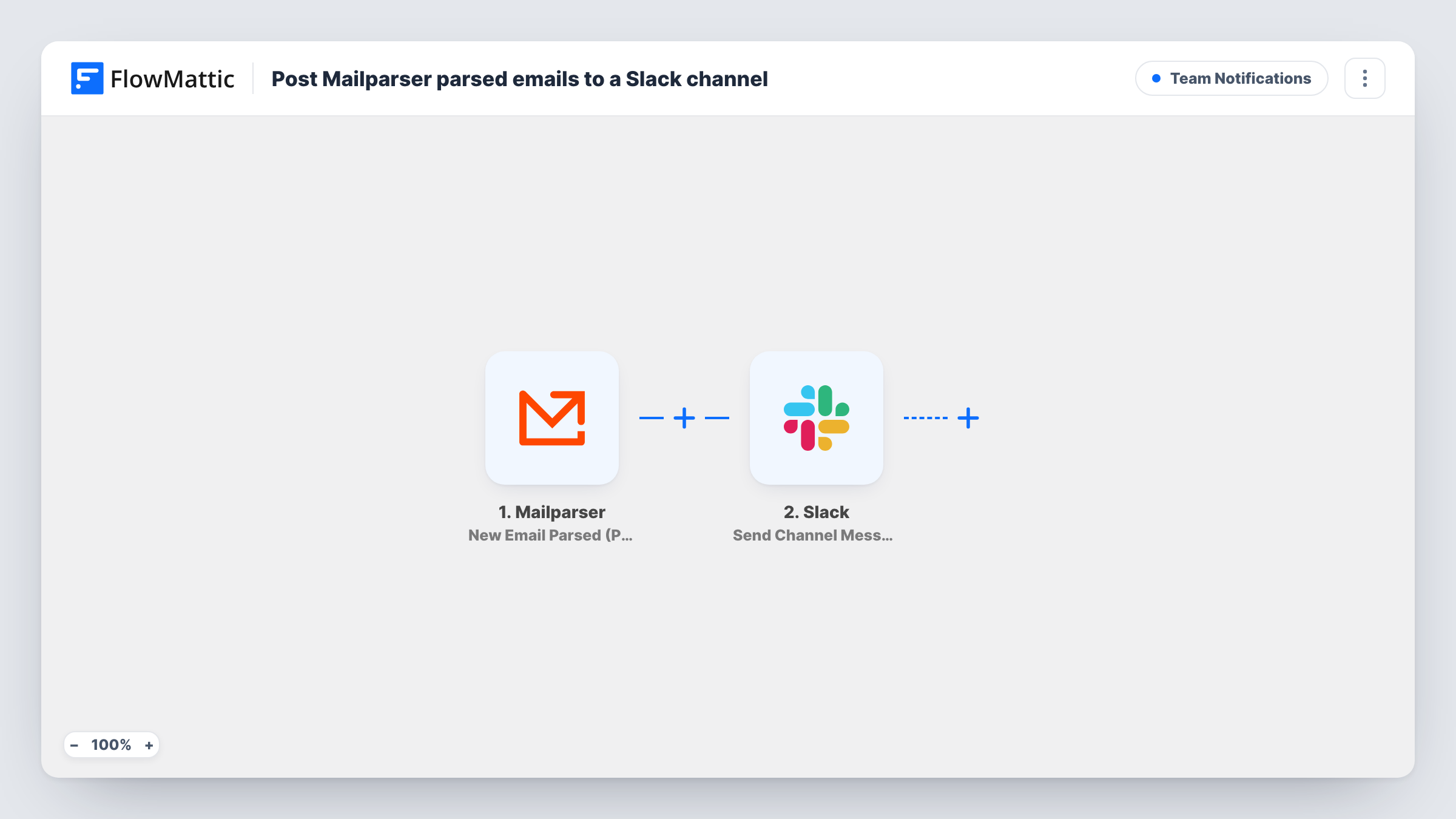Screen dimensions: 1456x819
Task: Zoom in with the plus button
Action: (x=149, y=745)
